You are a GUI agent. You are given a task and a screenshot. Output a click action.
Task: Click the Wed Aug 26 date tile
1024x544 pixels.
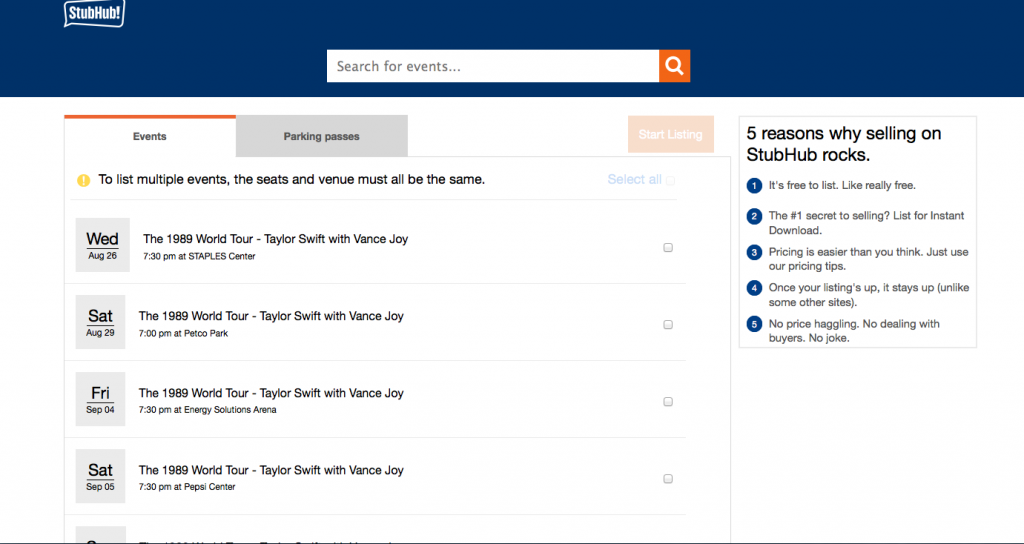tap(103, 245)
